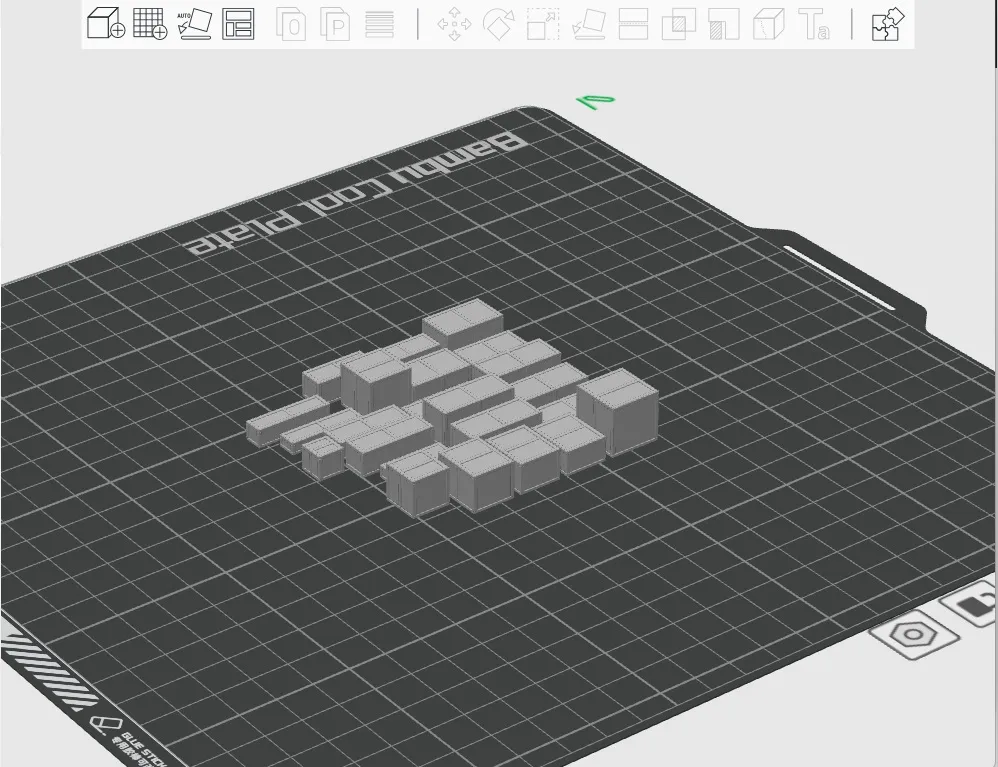
Task: Click the document icon labeled P
Action: coord(334,26)
